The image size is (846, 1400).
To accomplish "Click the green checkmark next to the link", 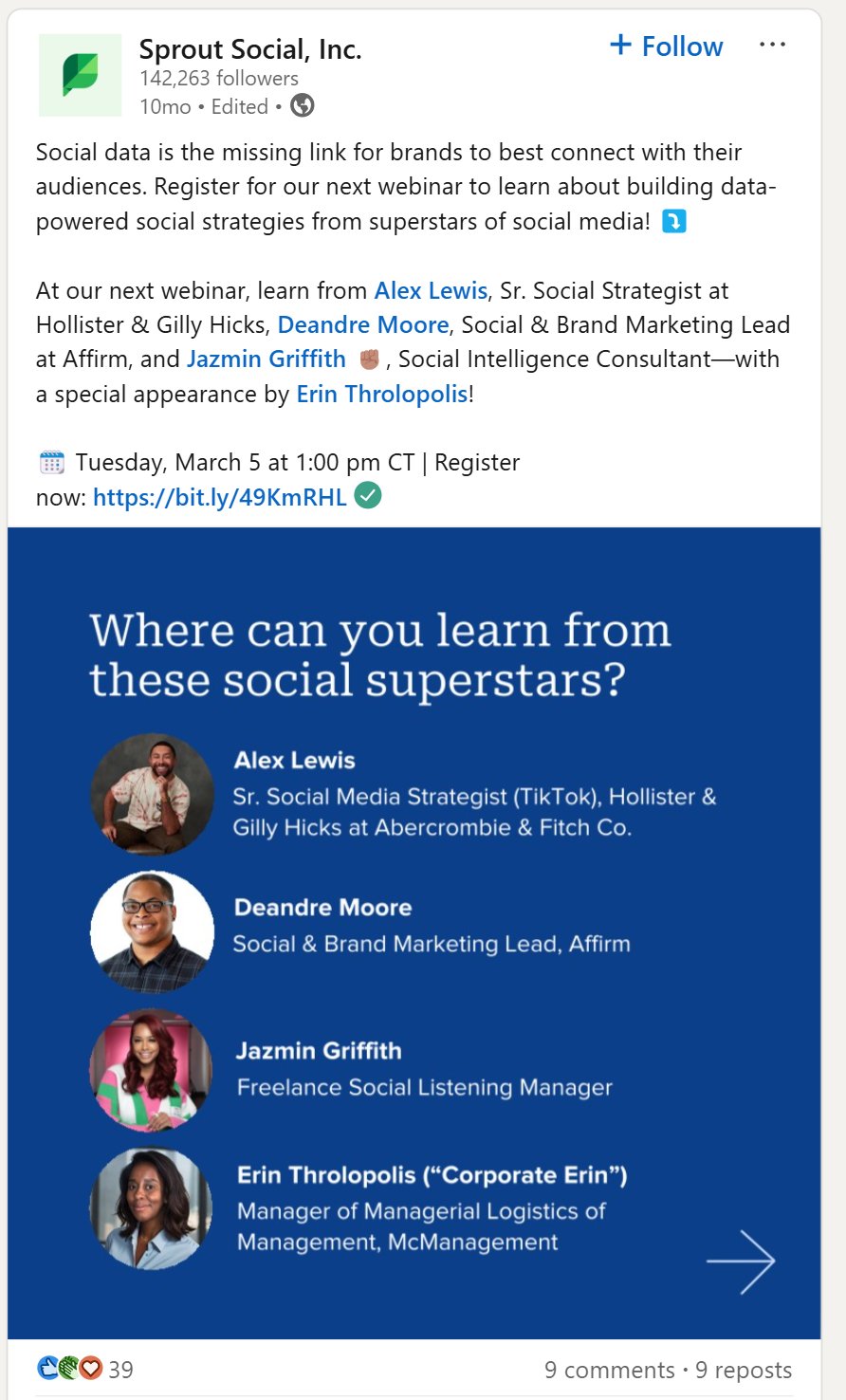I will point(370,496).
